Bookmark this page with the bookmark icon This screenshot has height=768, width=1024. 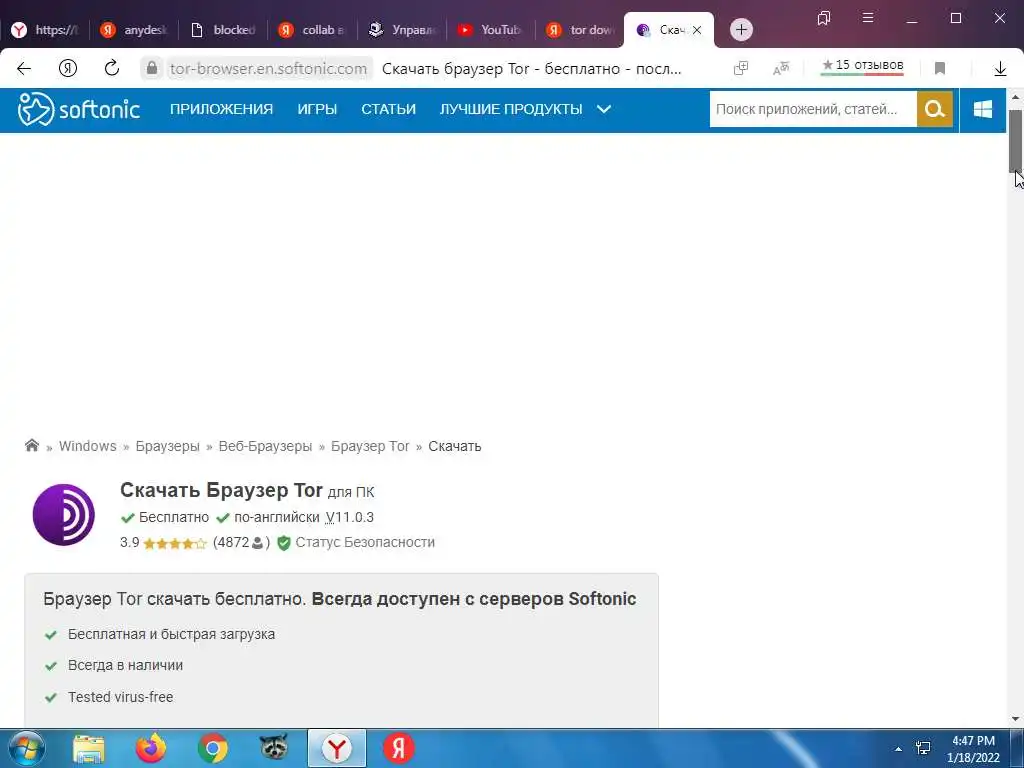pyautogui.click(x=940, y=69)
